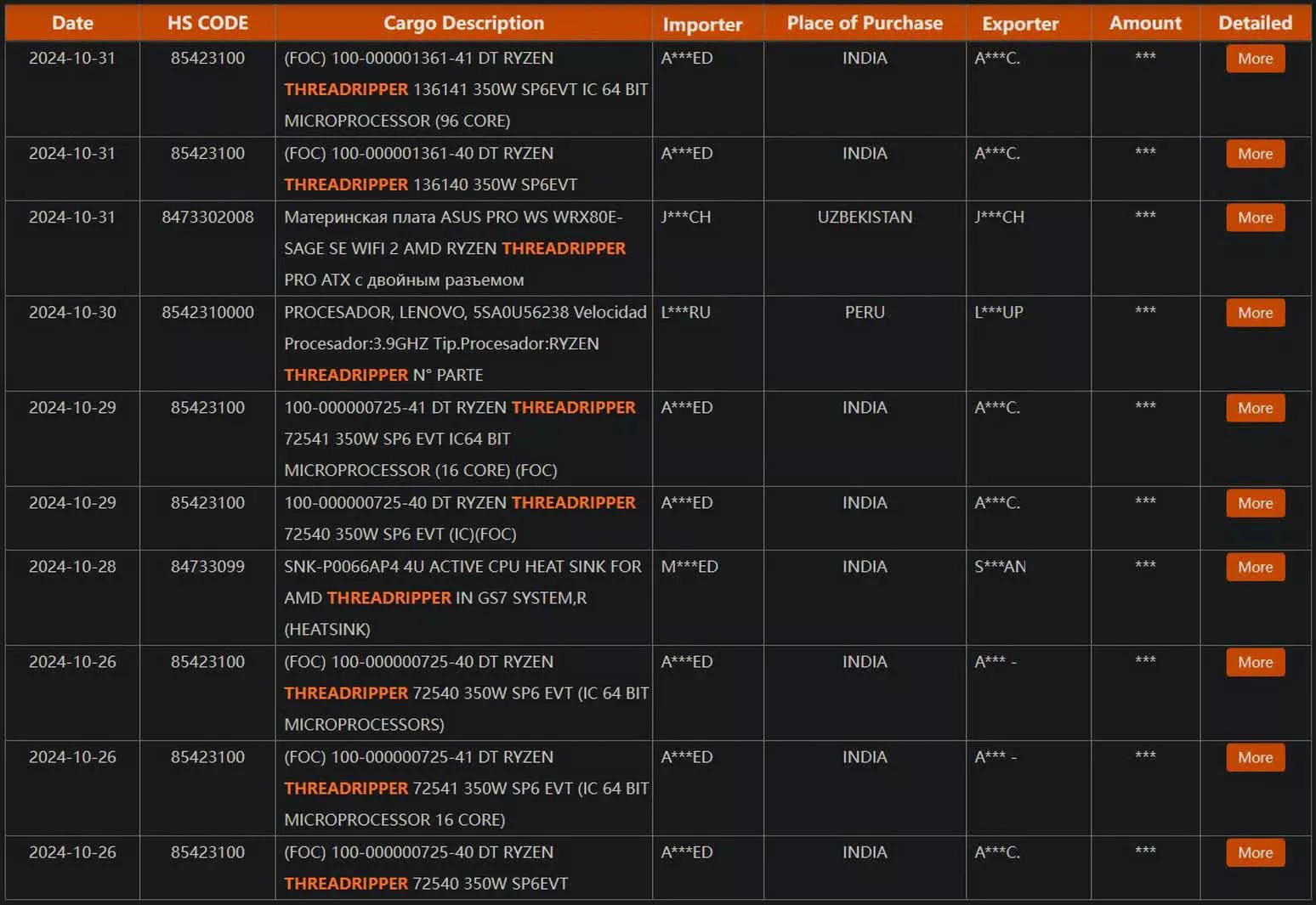Click the Place of Purchase header

click(865, 23)
